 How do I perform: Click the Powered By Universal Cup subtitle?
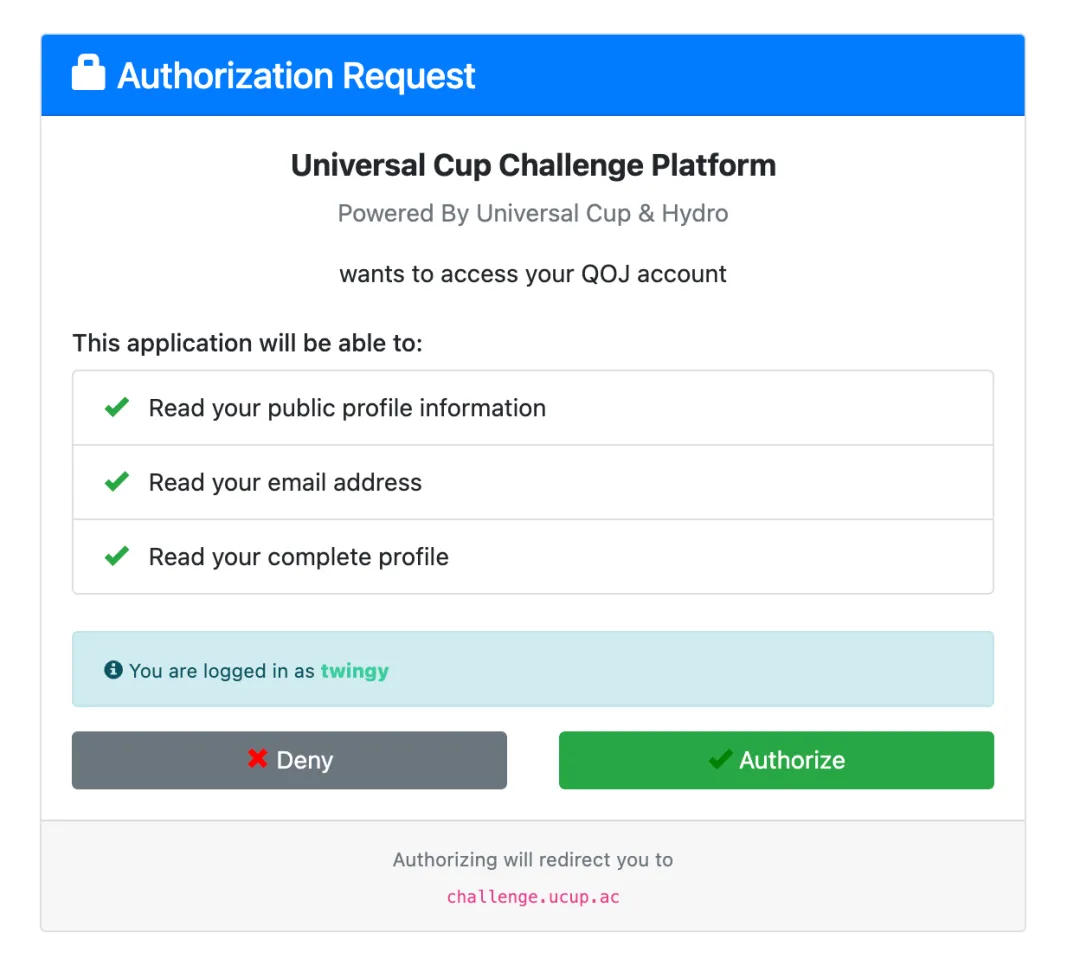533,213
